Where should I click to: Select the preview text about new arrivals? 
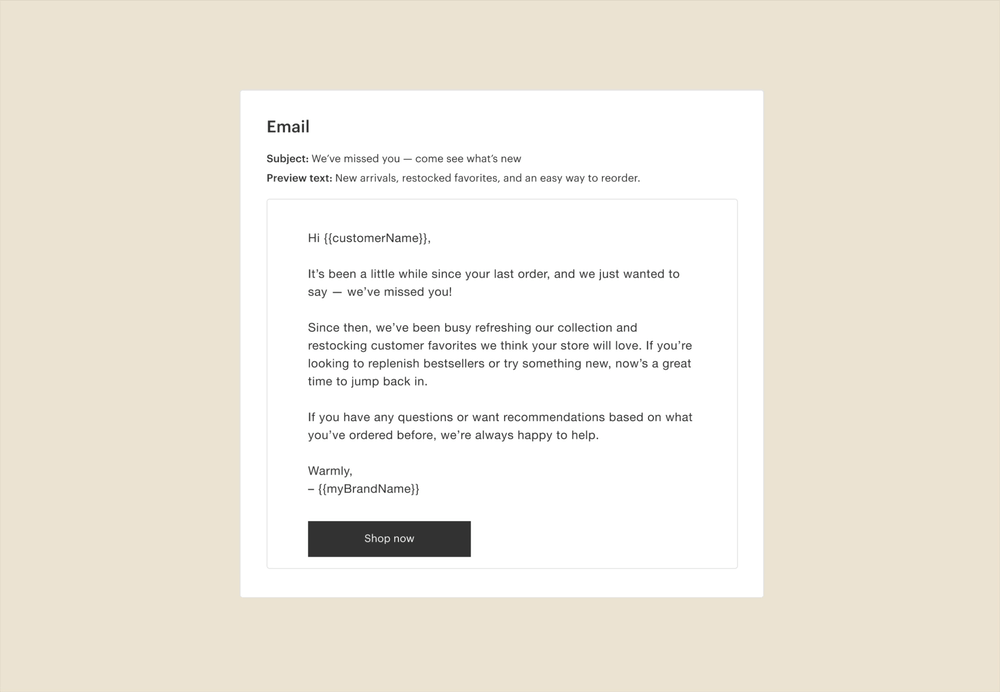[487, 179]
